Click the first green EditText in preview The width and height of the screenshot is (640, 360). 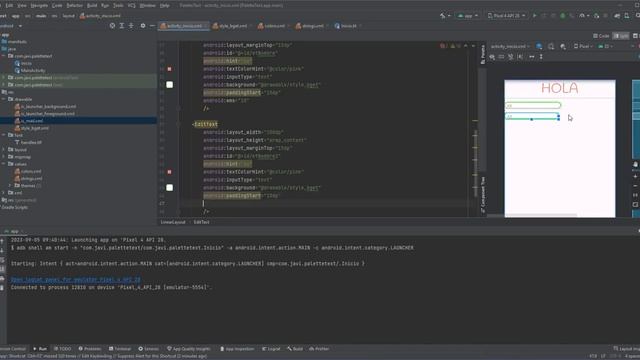pyautogui.click(x=533, y=106)
